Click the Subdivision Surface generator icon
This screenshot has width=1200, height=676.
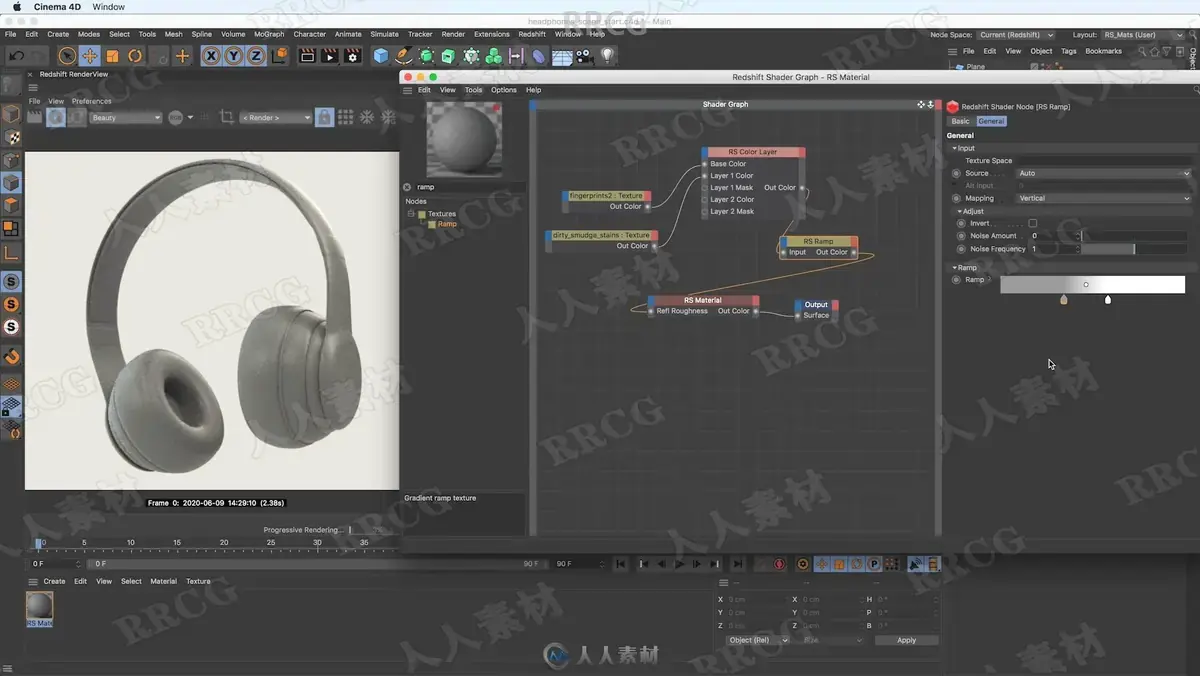pos(427,56)
